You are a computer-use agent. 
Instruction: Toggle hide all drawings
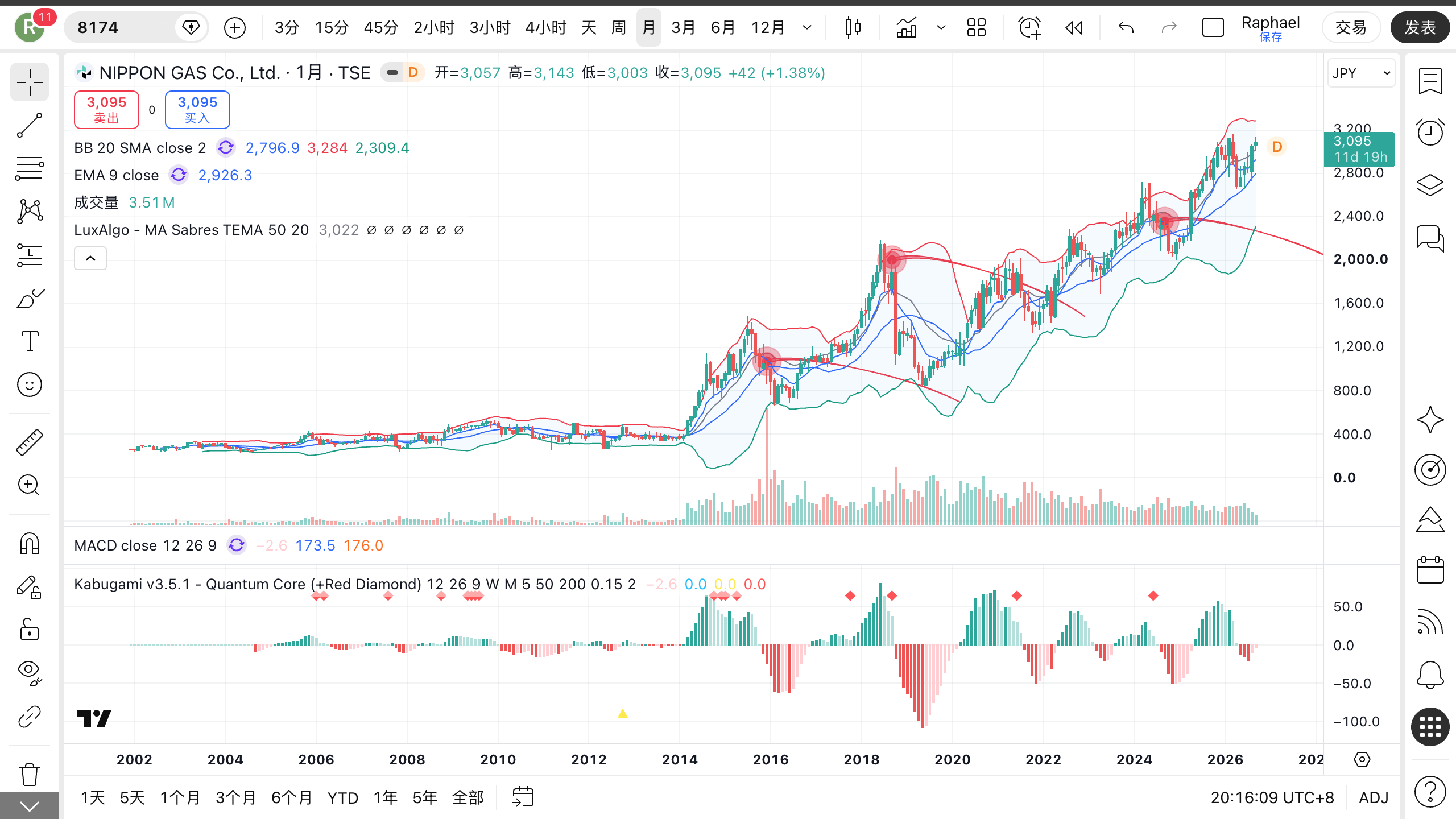(30, 673)
